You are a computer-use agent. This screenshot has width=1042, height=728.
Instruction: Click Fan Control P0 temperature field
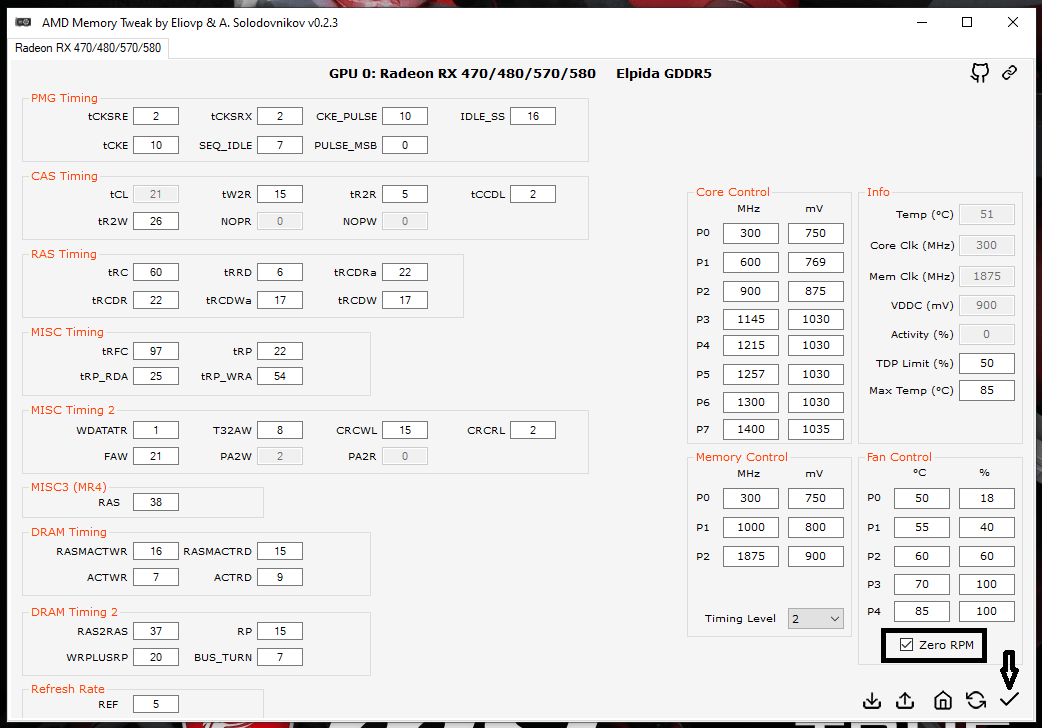(922, 498)
